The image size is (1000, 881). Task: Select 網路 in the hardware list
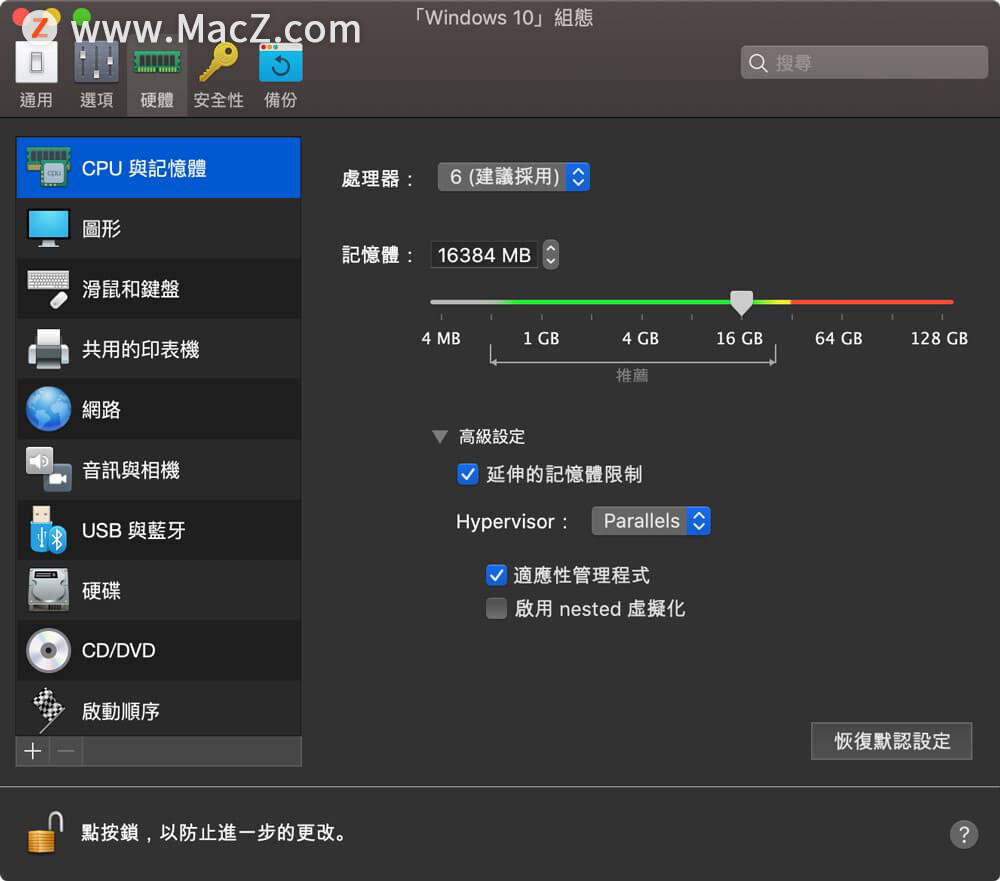[x=158, y=409]
